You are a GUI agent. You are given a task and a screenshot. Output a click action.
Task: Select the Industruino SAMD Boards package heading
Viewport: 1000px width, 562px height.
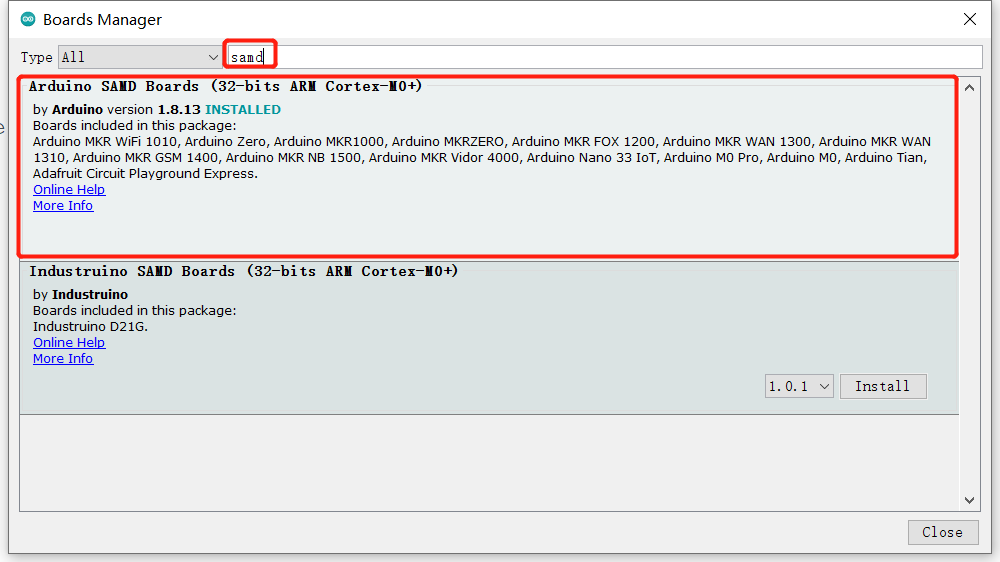click(243, 271)
